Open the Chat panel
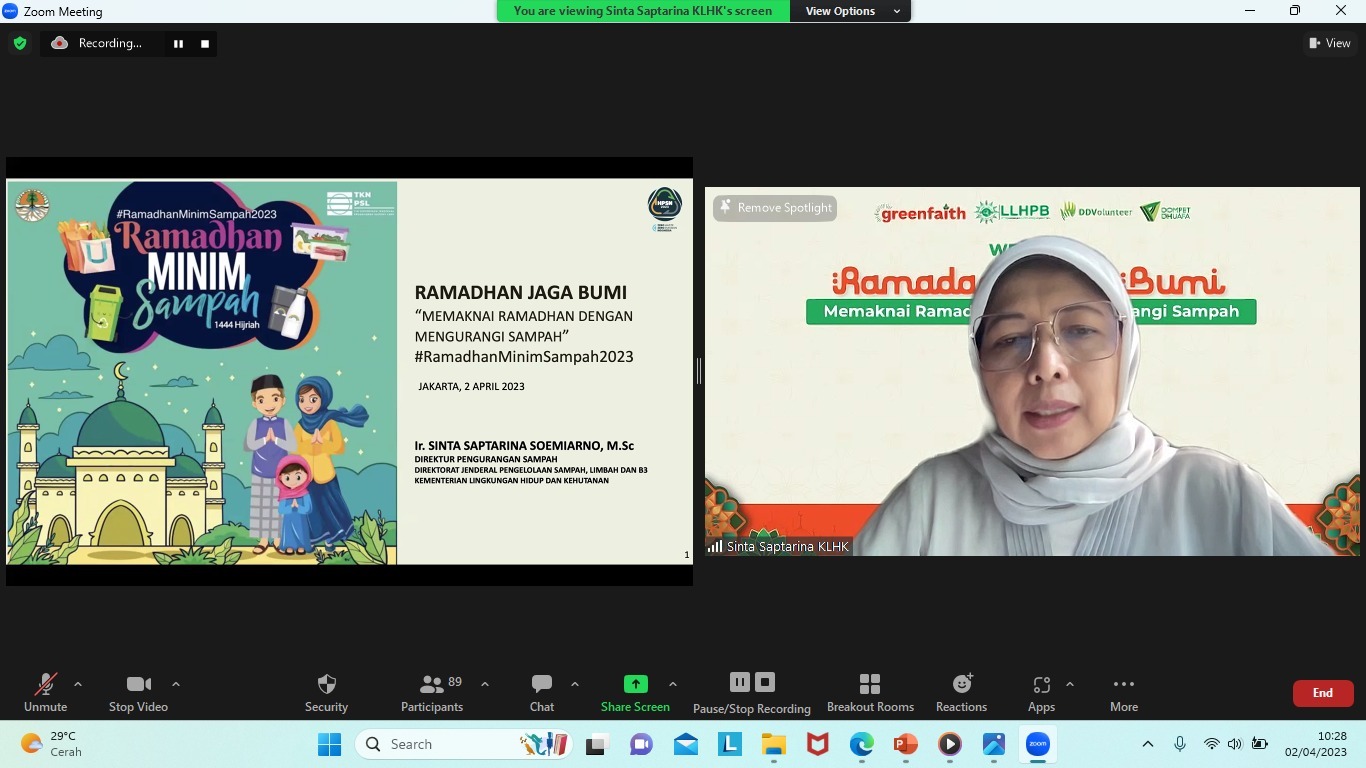 pos(542,692)
